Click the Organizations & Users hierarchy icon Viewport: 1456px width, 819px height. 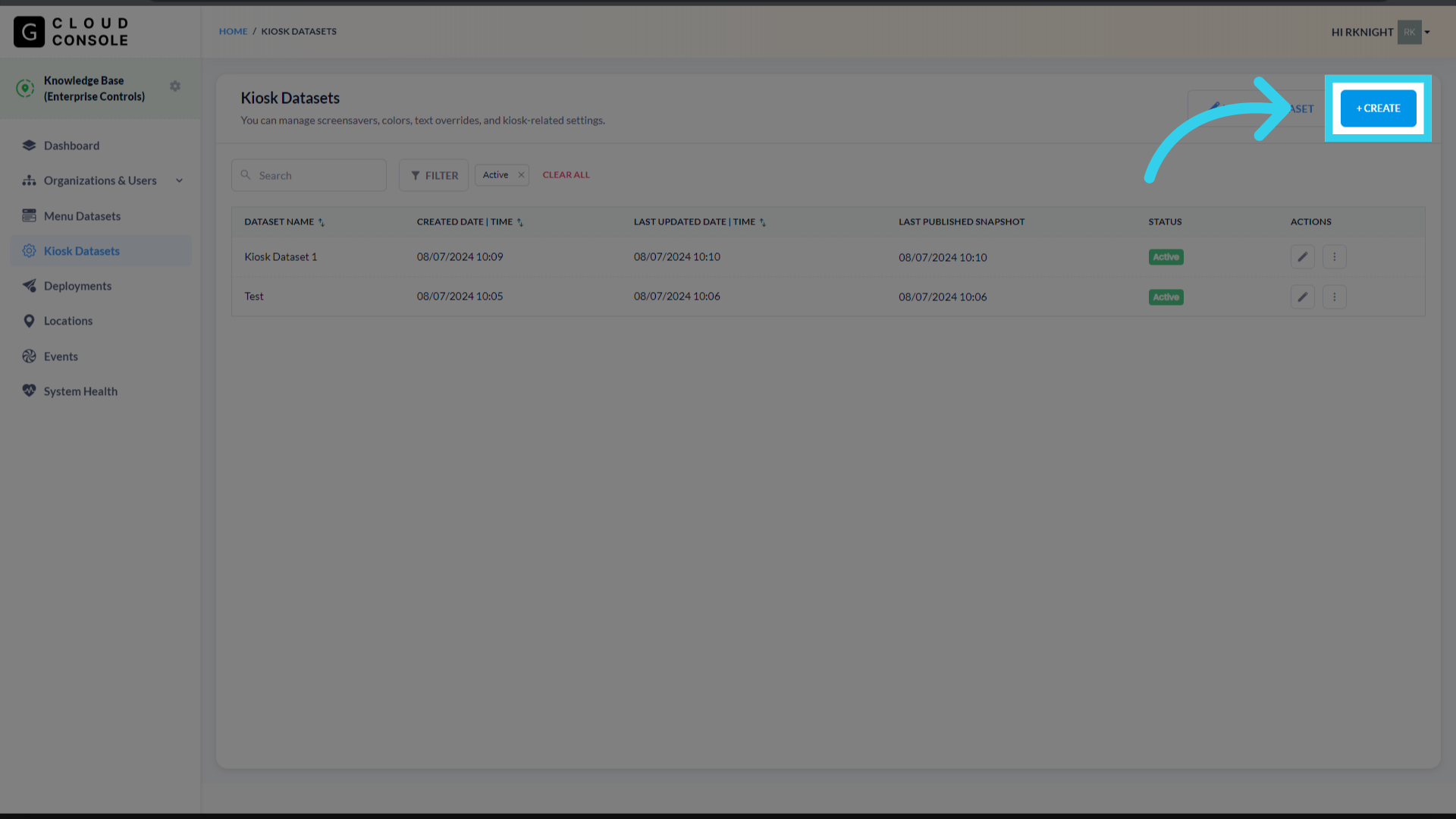pyautogui.click(x=29, y=180)
